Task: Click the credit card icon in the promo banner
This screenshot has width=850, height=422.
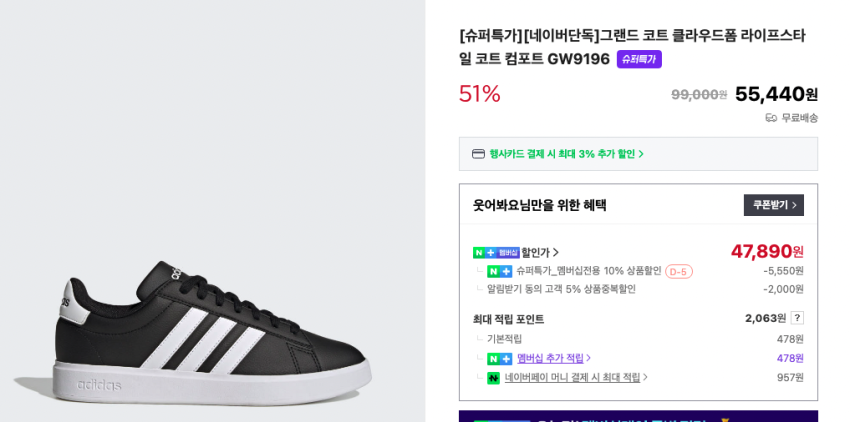Action: [x=478, y=154]
